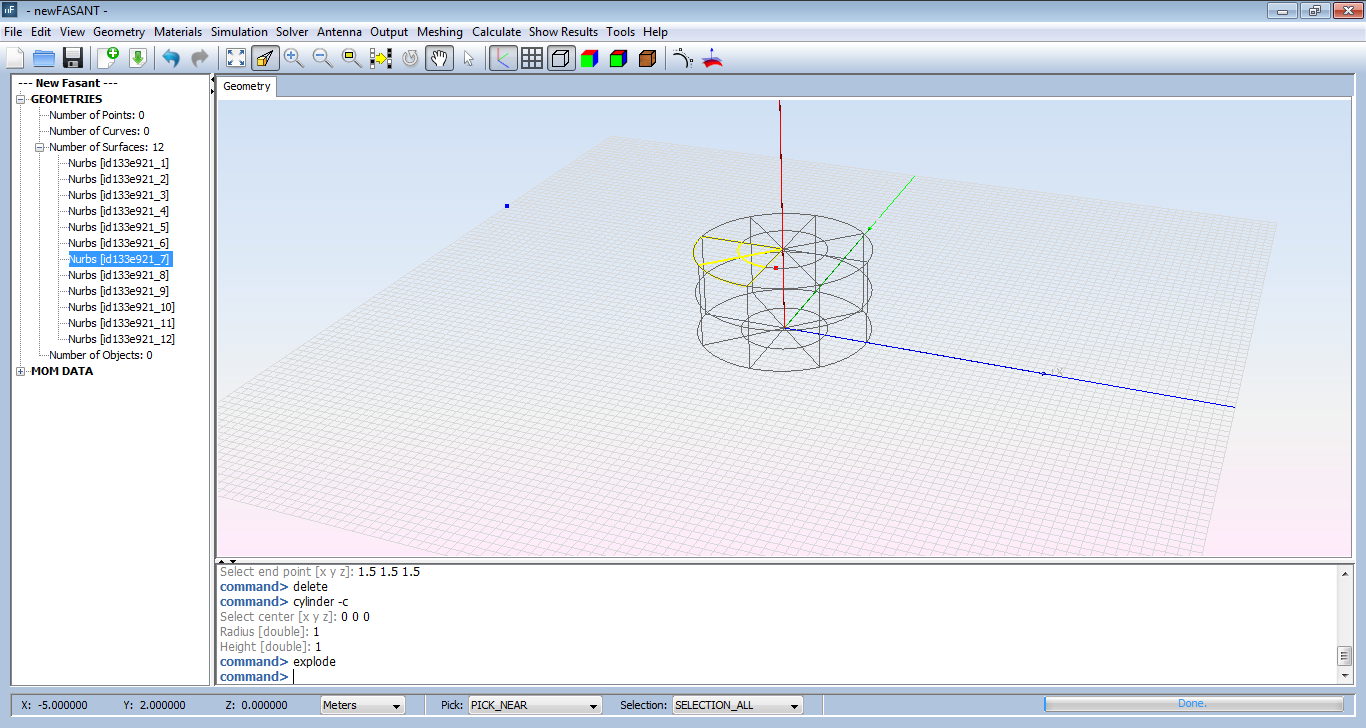Image resolution: width=1366 pixels, height=728 pixels.
Task: Open the PICK_NEAR pick mode dropdown
Action: click(x=535, y=705)
